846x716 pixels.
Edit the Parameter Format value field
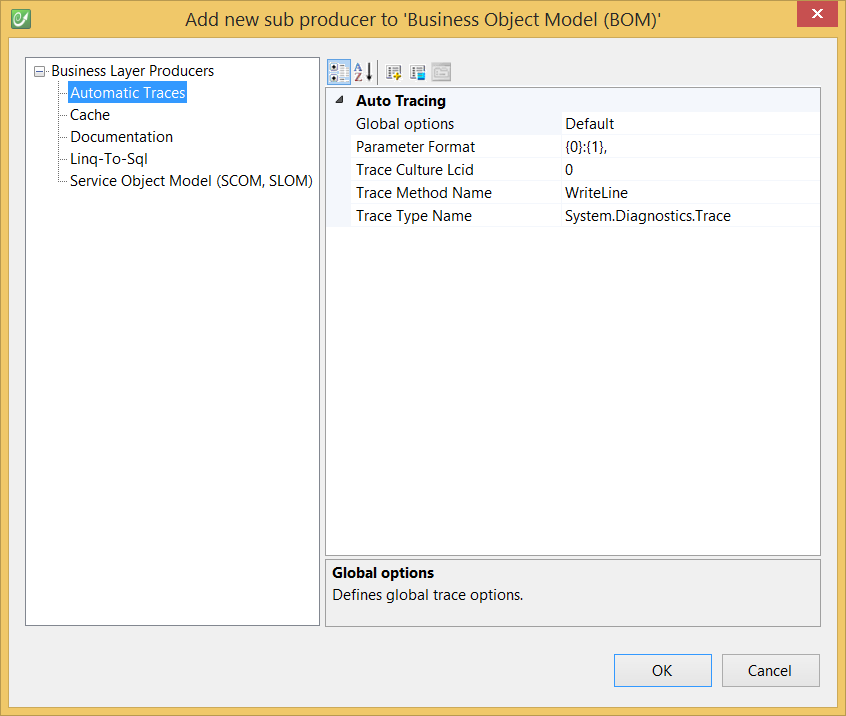(690, 147)
